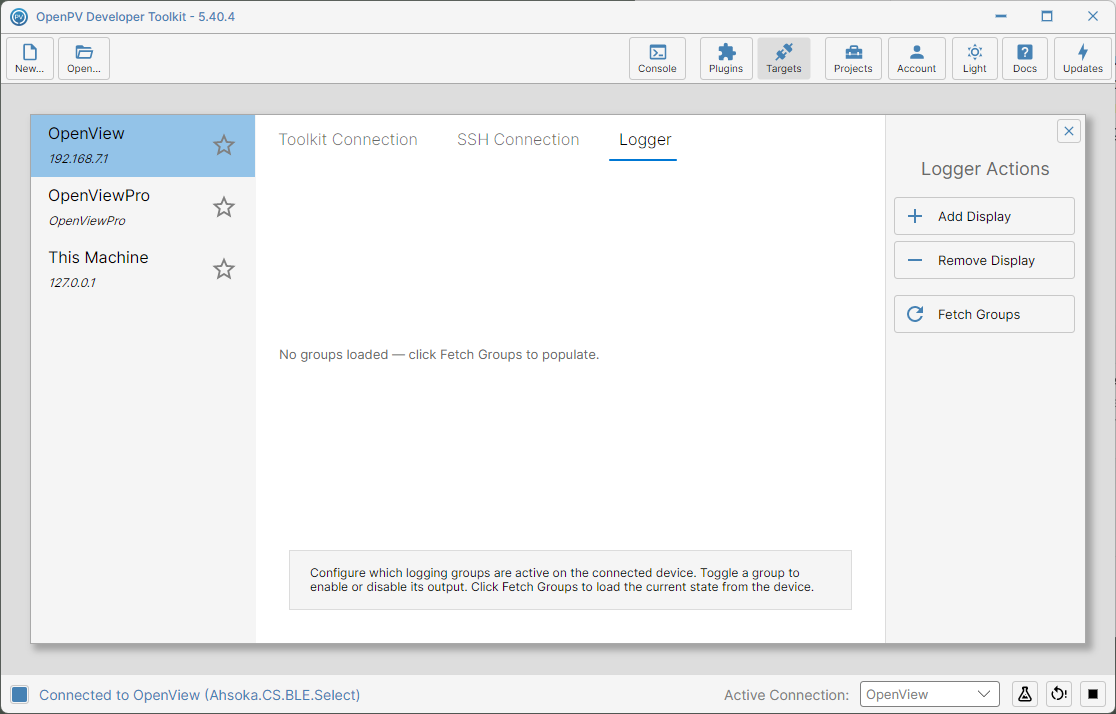Click the restart icon with exclamation mark

click(x=1059, y=694)
